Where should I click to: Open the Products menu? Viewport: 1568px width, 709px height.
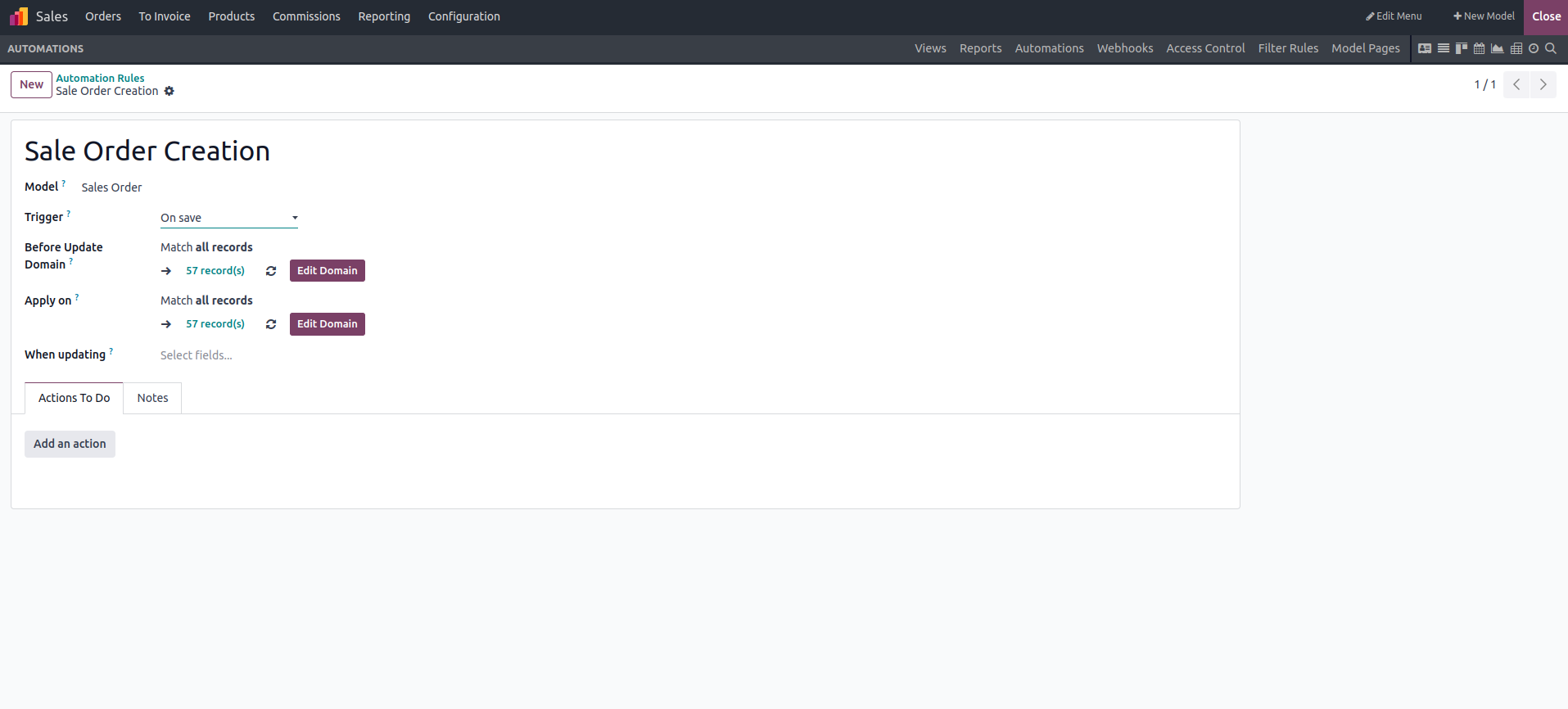232,16
